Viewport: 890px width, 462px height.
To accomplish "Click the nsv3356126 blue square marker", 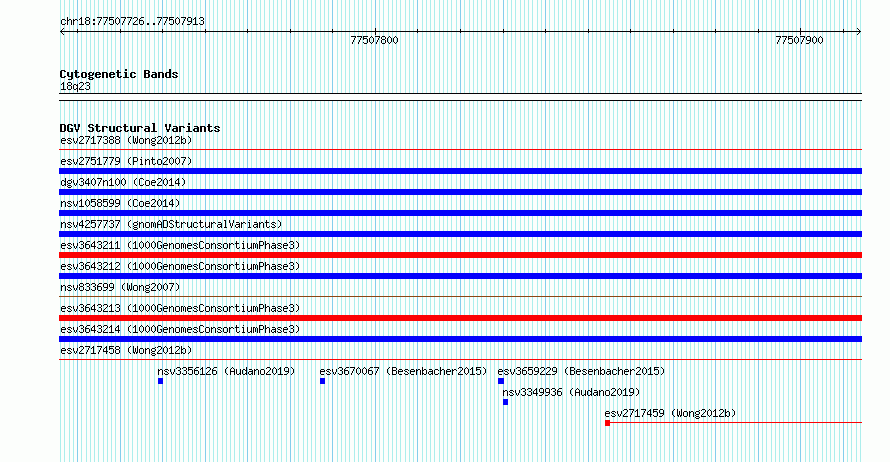I will coord(161,381).
